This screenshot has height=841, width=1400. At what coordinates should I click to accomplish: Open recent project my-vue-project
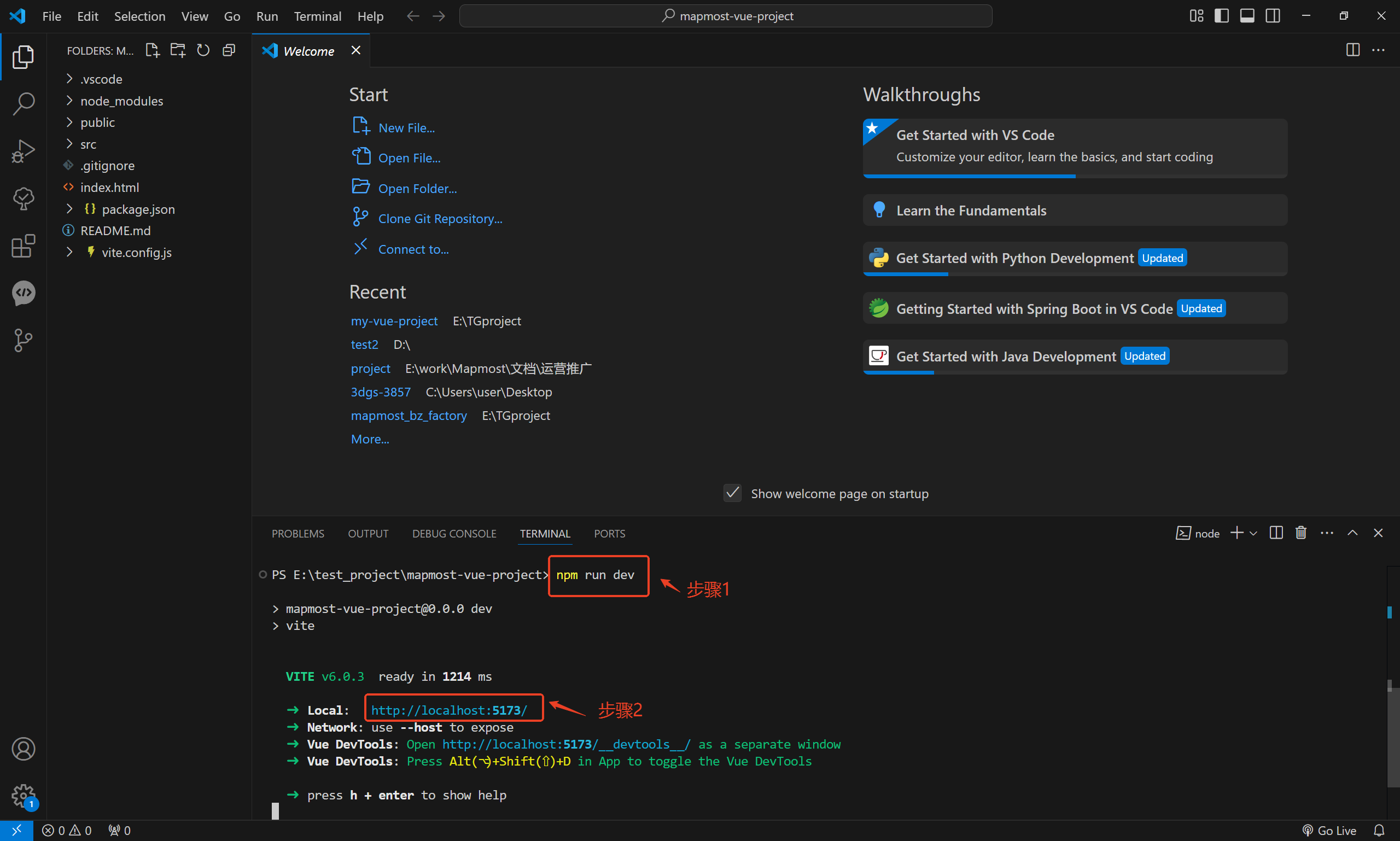(x=394, y=321)
